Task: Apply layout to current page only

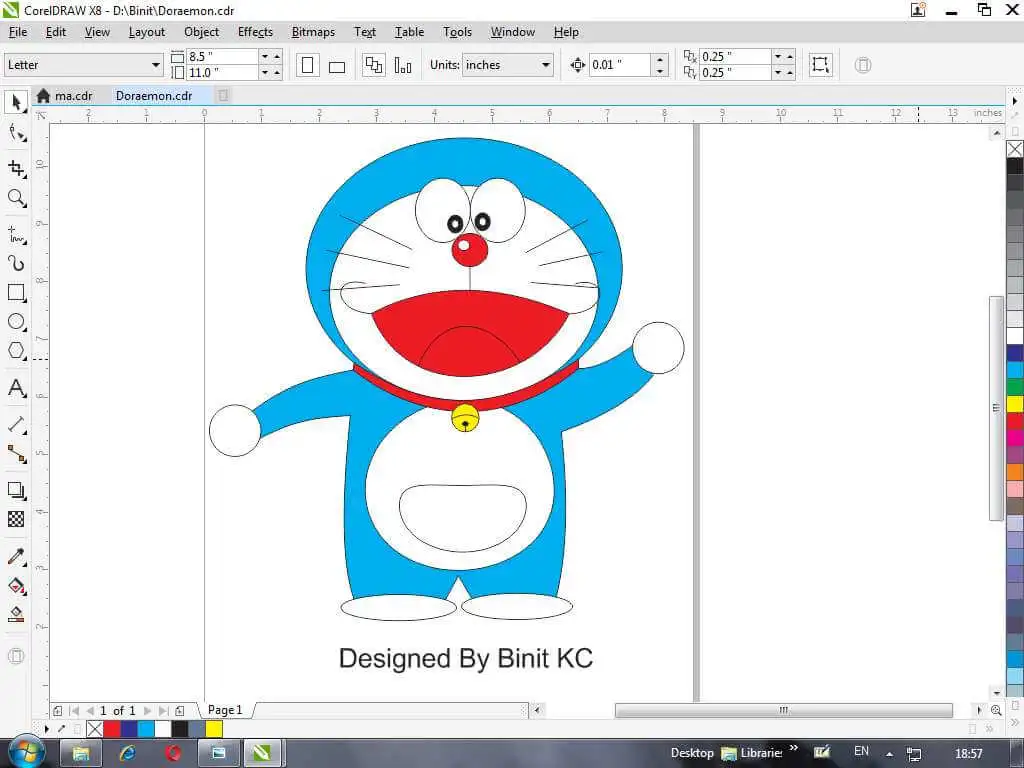Action: (x=403, y=65)
